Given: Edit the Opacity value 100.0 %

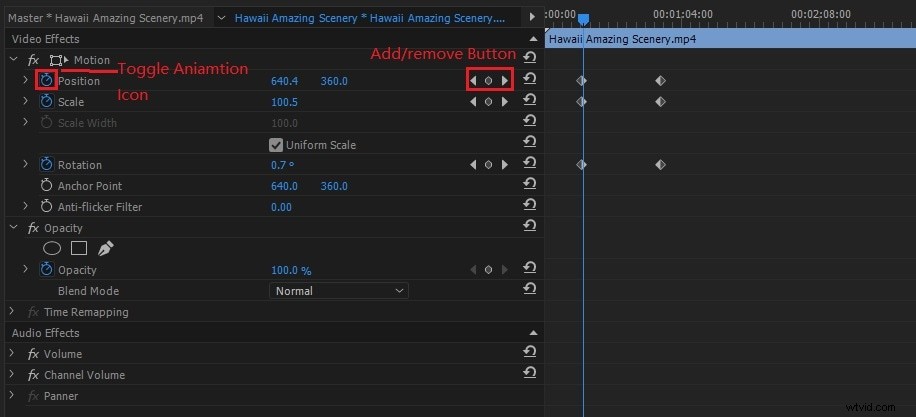Looking at the screenshot, I should 291,270.
